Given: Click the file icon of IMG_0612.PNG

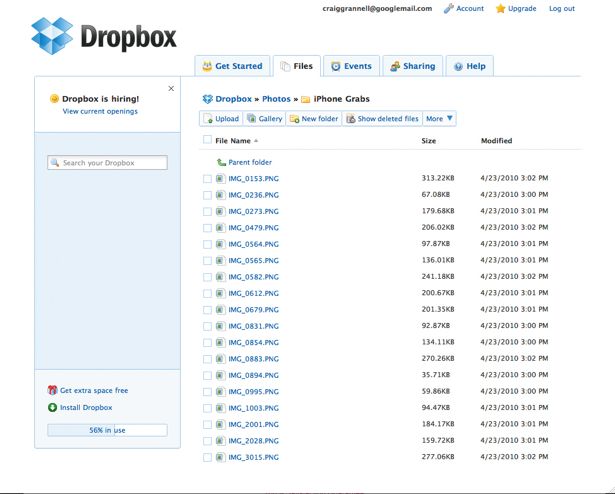Looking at the screenshot, I should 220,293.
